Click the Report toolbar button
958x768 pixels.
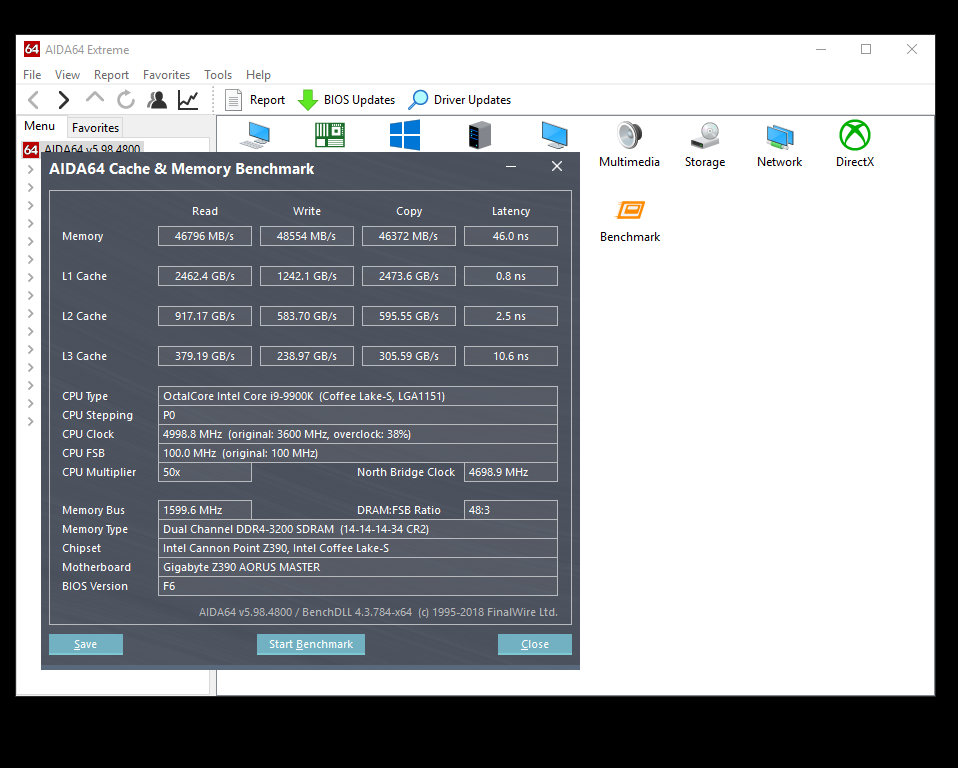click(255, 100)
